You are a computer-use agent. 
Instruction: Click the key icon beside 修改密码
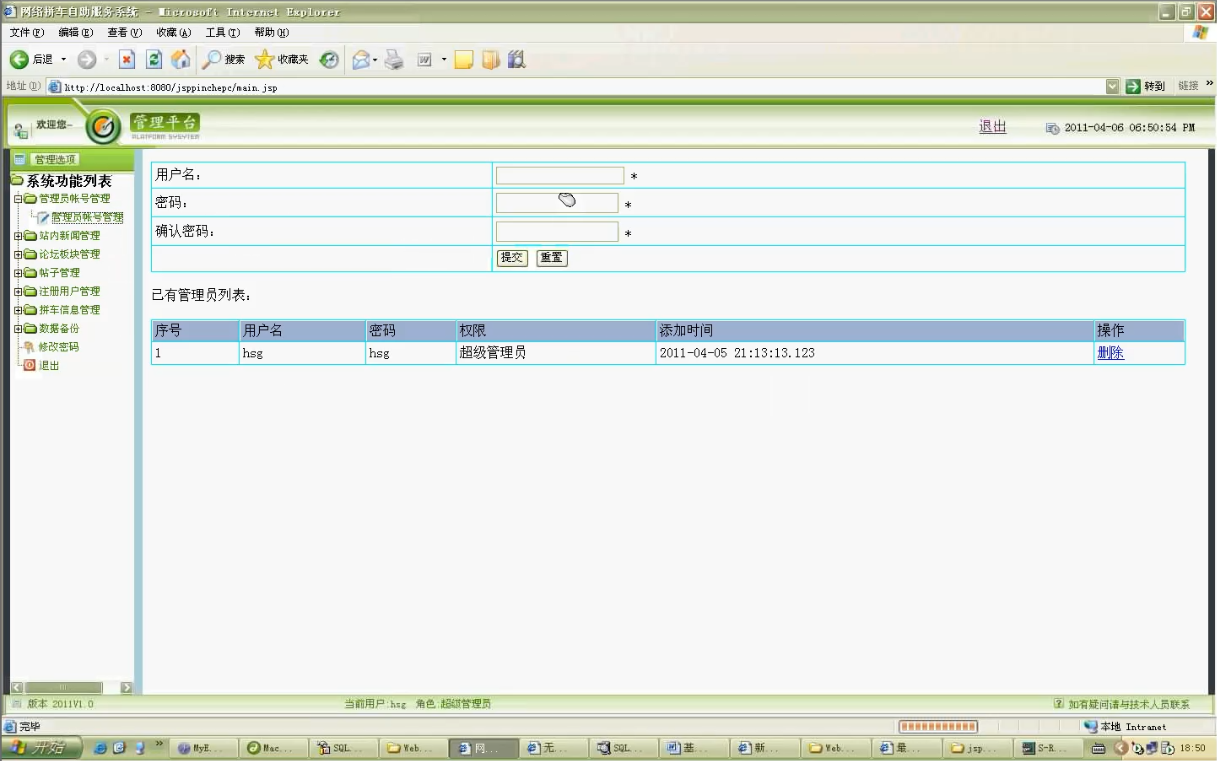pyautogui.click(x=29, y=347)
